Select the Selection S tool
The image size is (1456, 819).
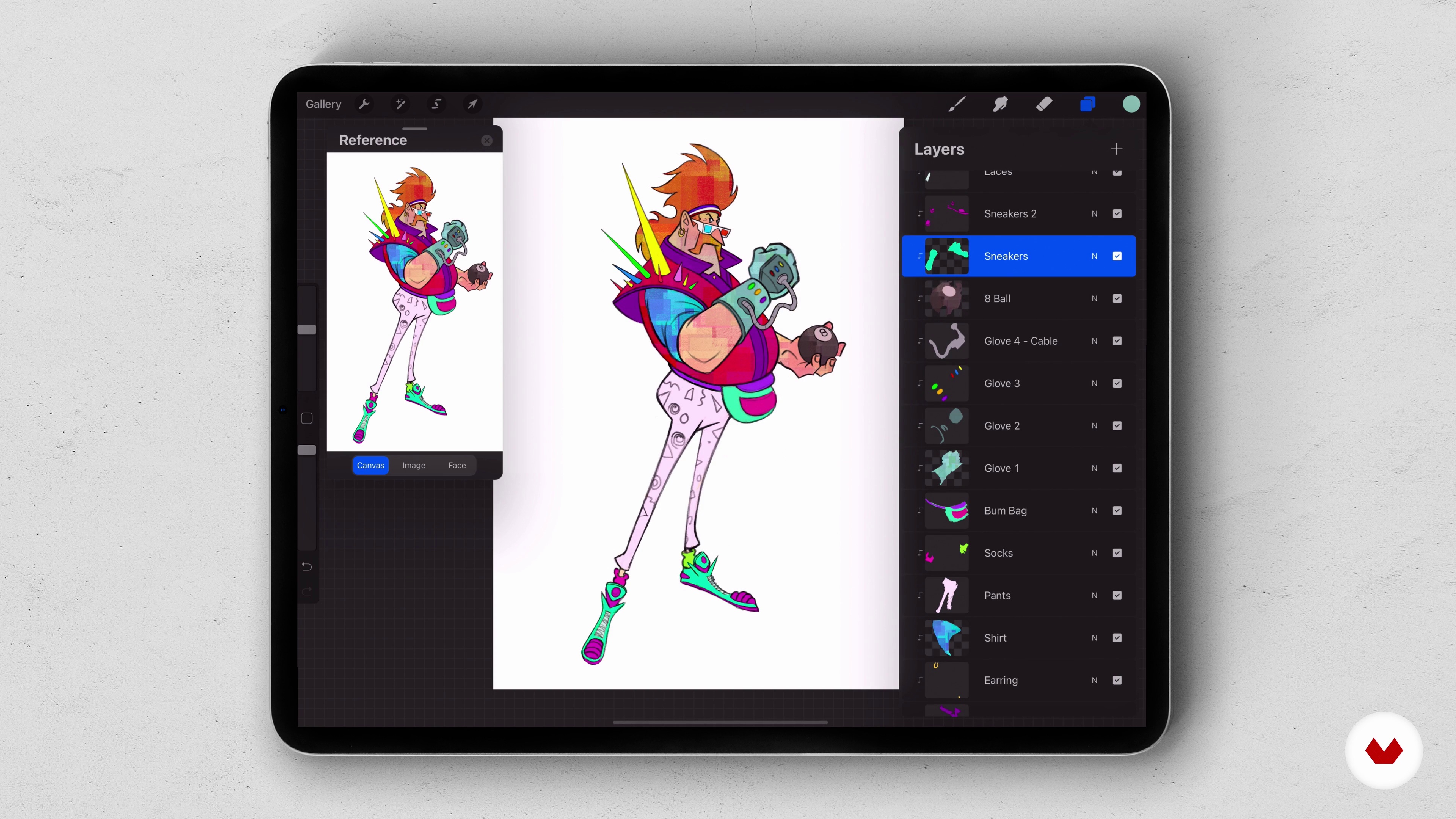(x=436, y=104)
